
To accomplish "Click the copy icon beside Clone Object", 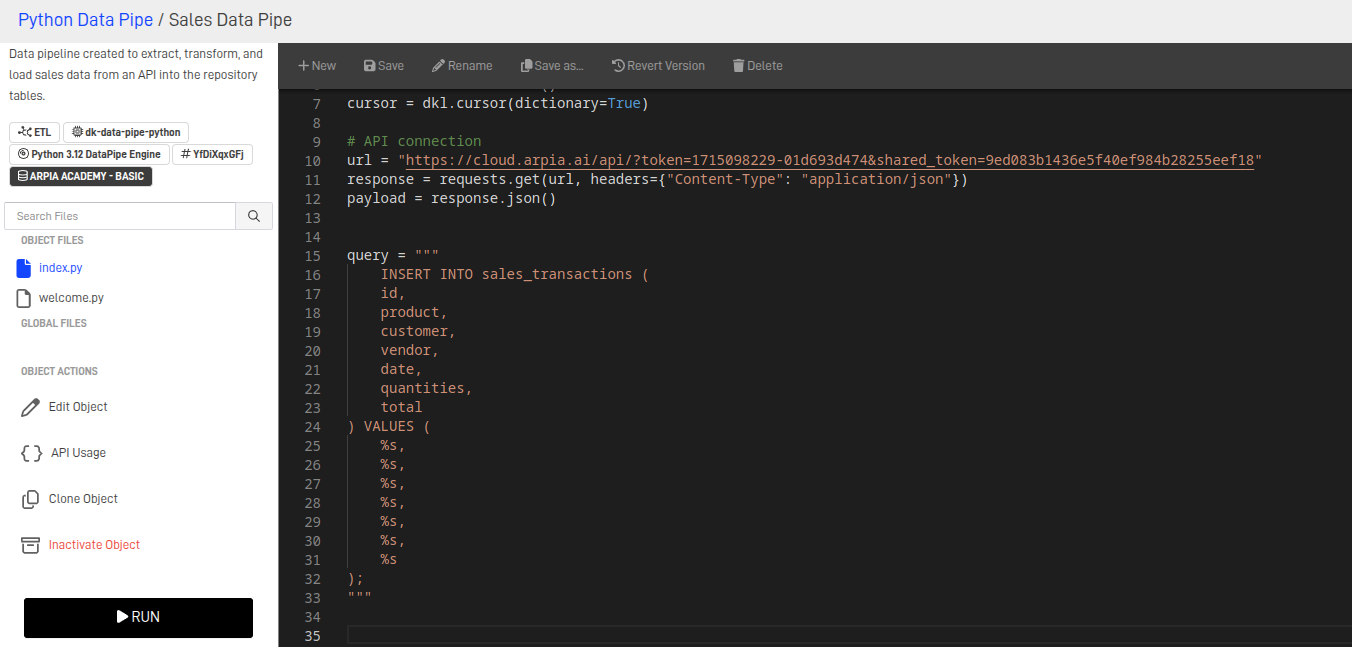I will pyautogui.click(x=30, y=499).
